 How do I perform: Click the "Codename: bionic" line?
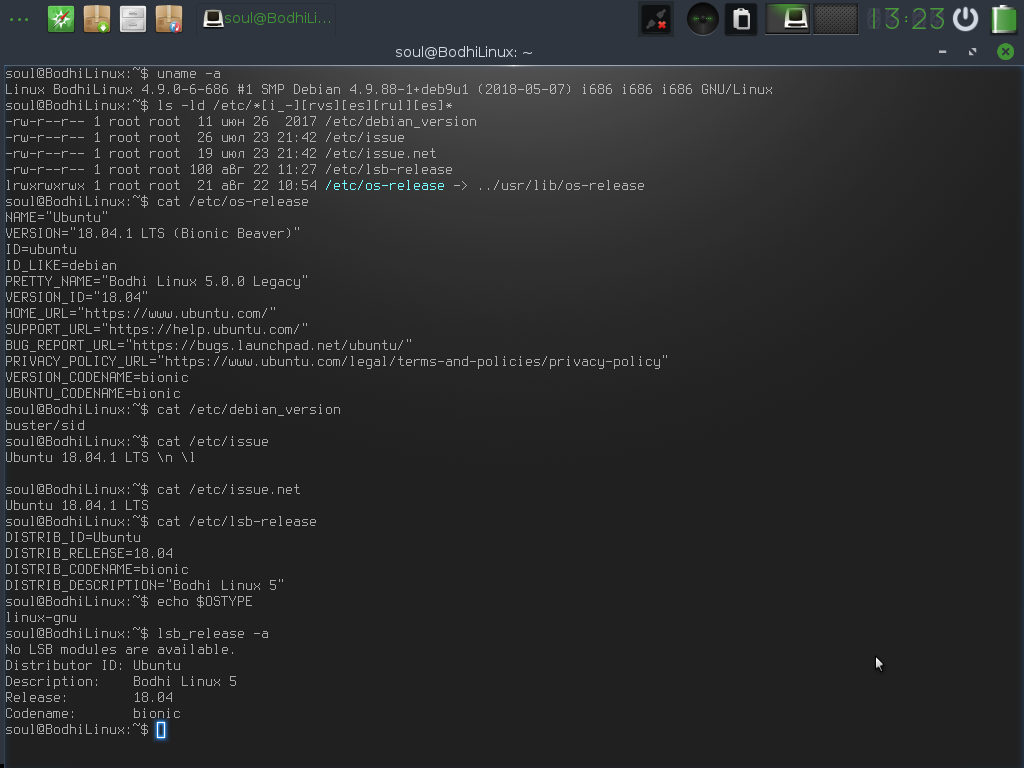(x=93, y=714)
